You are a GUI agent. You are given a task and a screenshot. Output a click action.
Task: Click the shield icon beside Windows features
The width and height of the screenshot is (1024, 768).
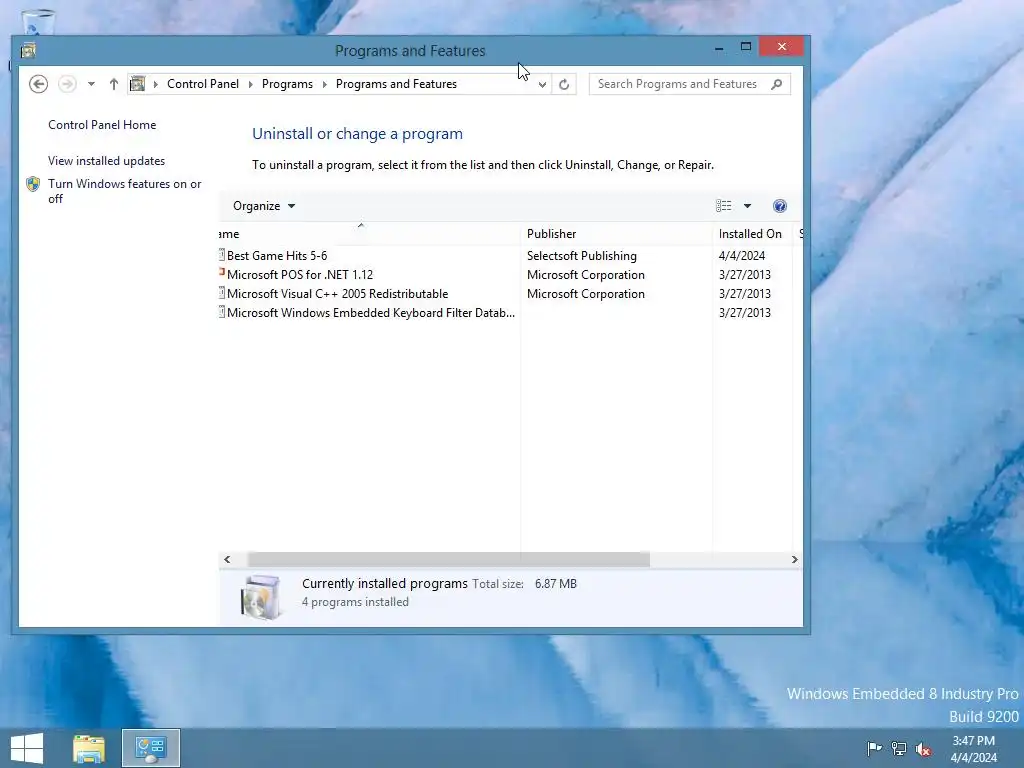[x=33, y=184]
